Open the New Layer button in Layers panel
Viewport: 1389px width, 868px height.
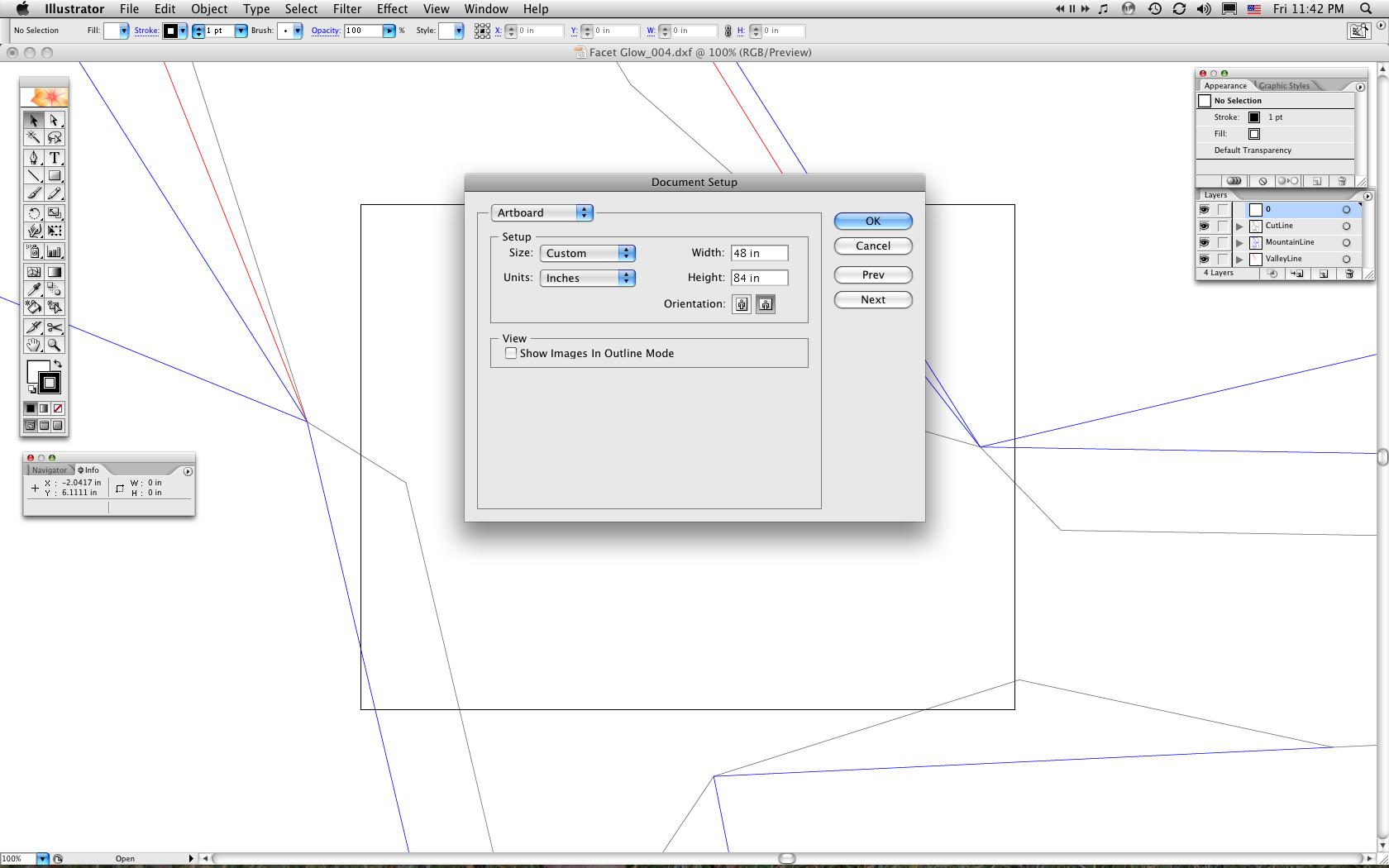(1324, 274)
